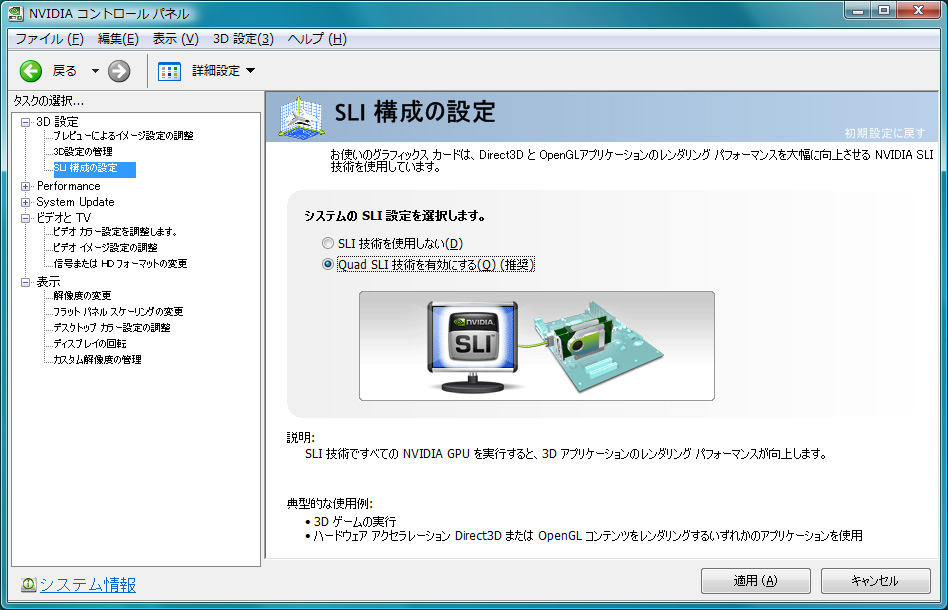Select SLI 技術を使用しない radio button

[328, 243]
